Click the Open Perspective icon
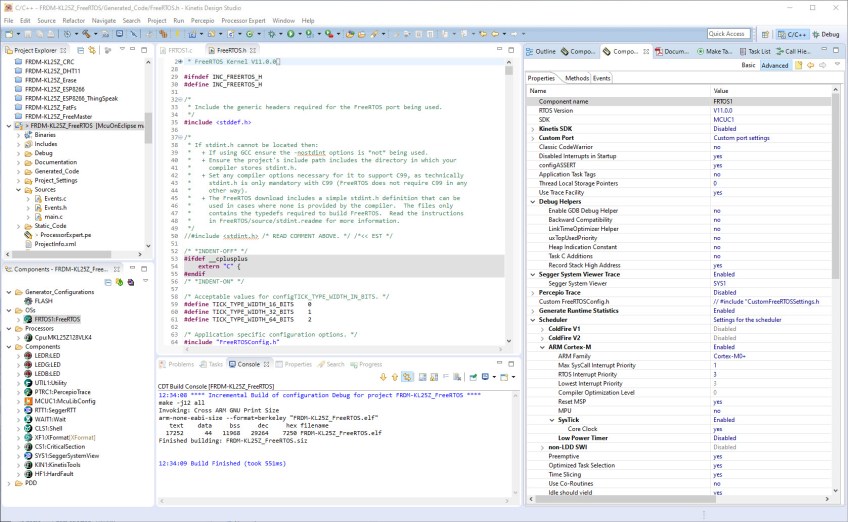The height and width of the screenshot is (522, 848). tap(765, 34)
